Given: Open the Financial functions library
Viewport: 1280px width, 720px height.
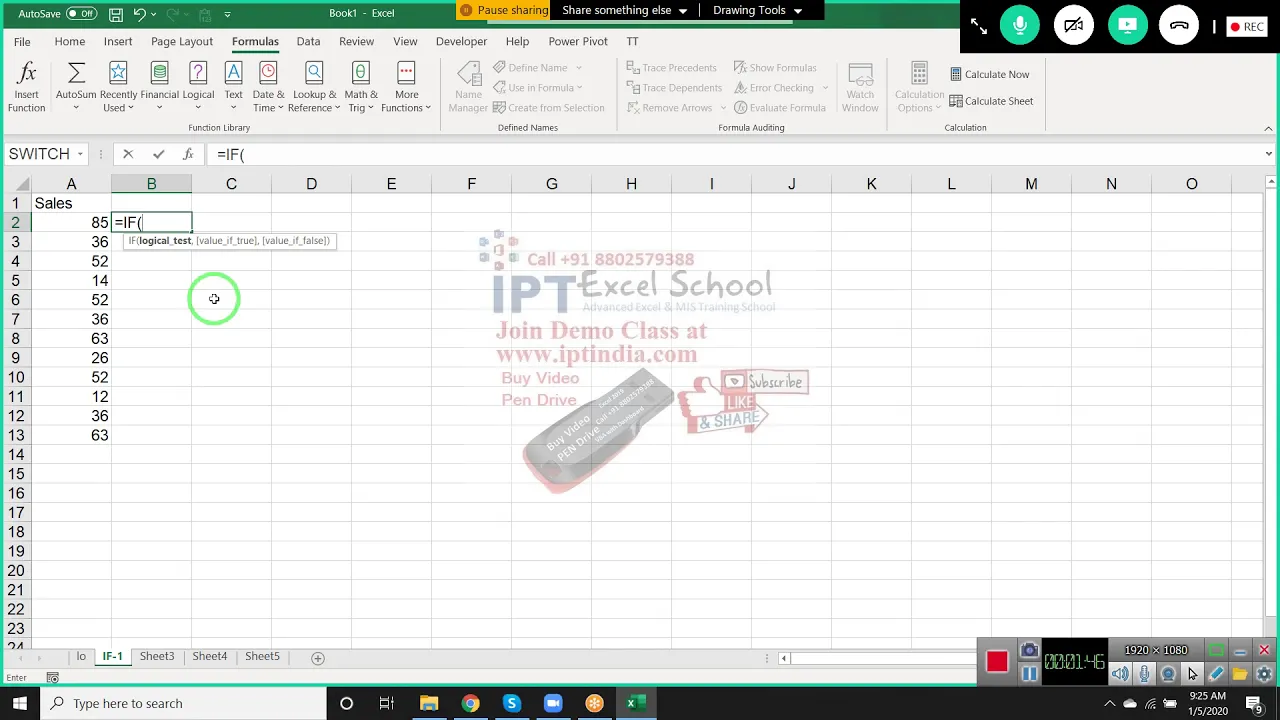Looking at the screenshot, I should 159,87.
